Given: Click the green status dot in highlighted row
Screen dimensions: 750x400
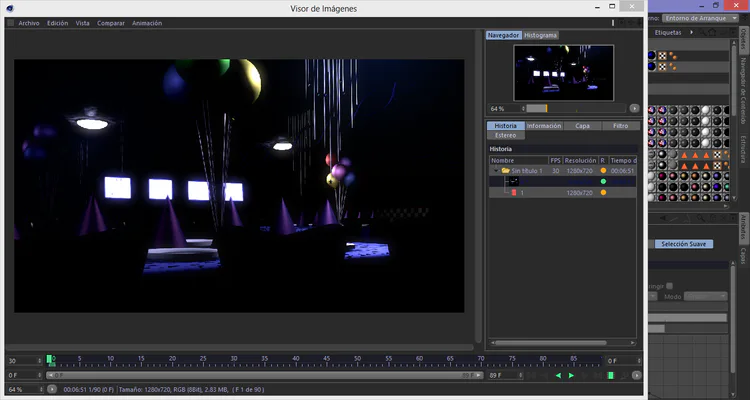Looking at the screenshot, I should pyautogui.click(x=603, y=181).
